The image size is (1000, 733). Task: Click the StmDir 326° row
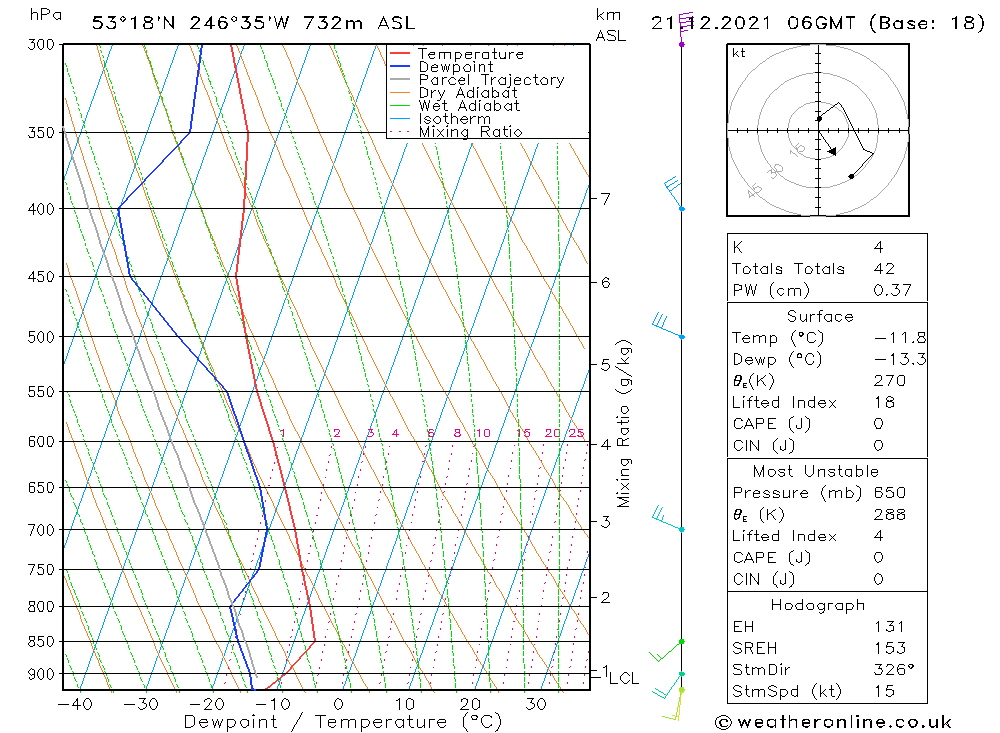(827, 670)
